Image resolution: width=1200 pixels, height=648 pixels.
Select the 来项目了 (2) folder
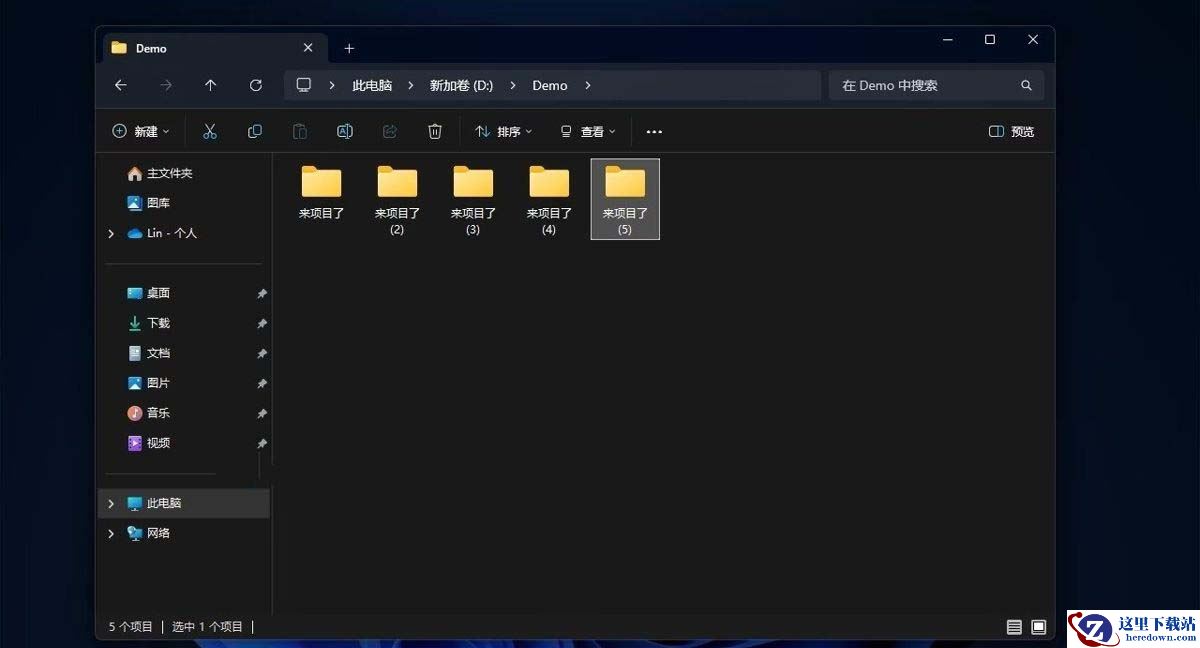[397, 199]
